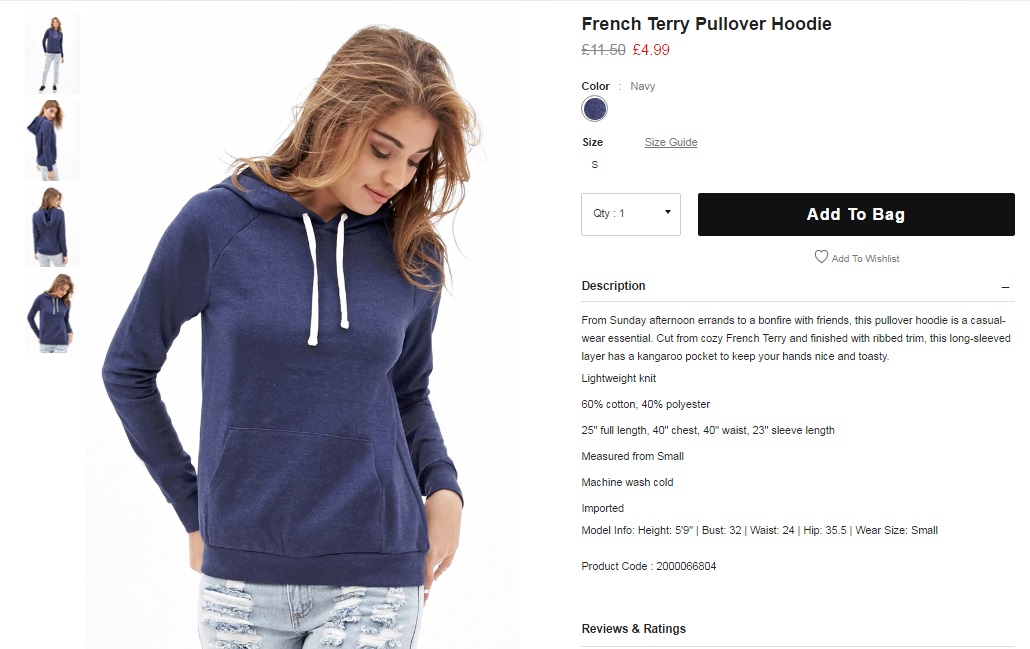The width and height of the screenshot is (1030, 649).
Task: Click the Qty : 1 selector box
Action: [x=631, y=214]
